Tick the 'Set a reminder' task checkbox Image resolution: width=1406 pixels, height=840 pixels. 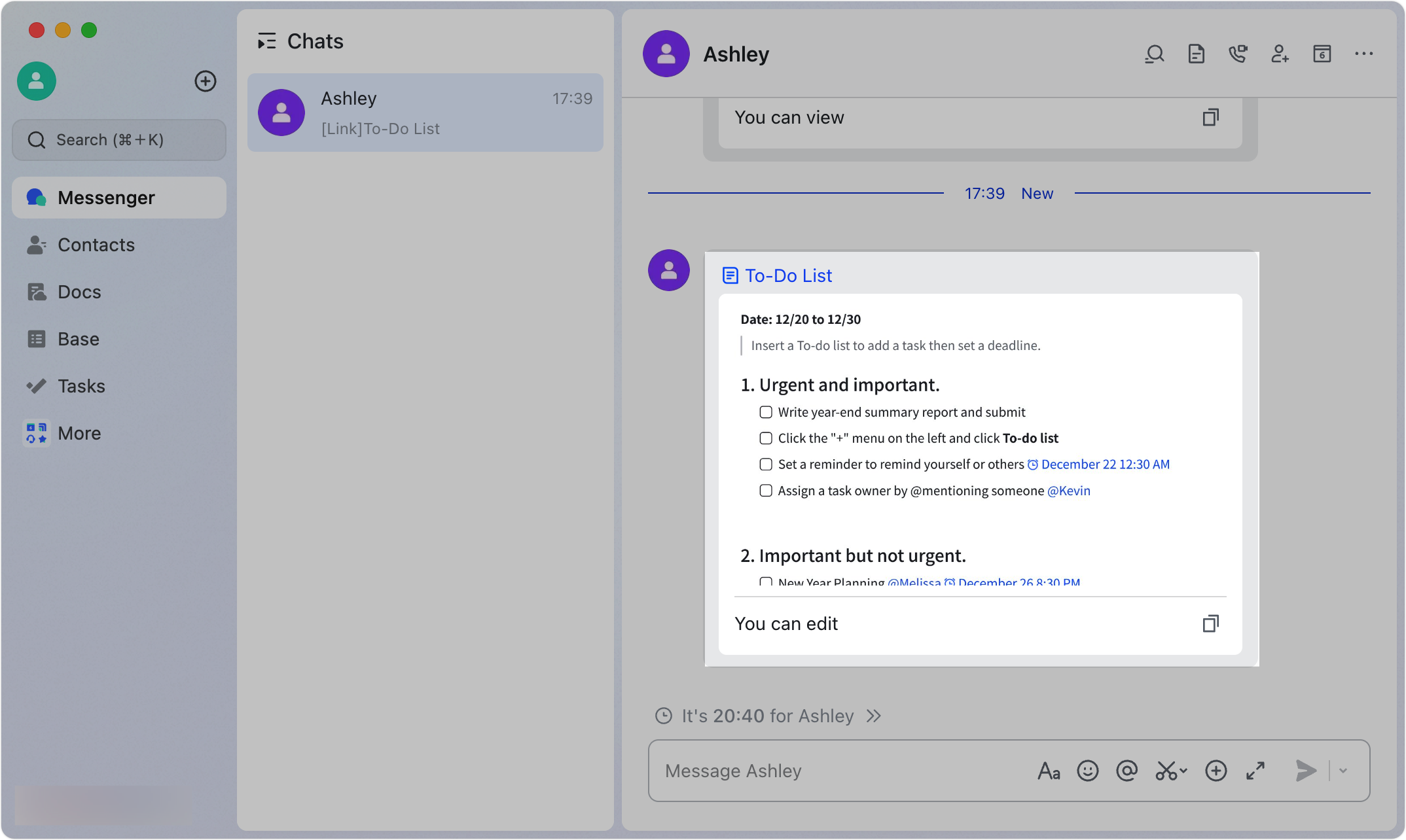click(765, 464)
